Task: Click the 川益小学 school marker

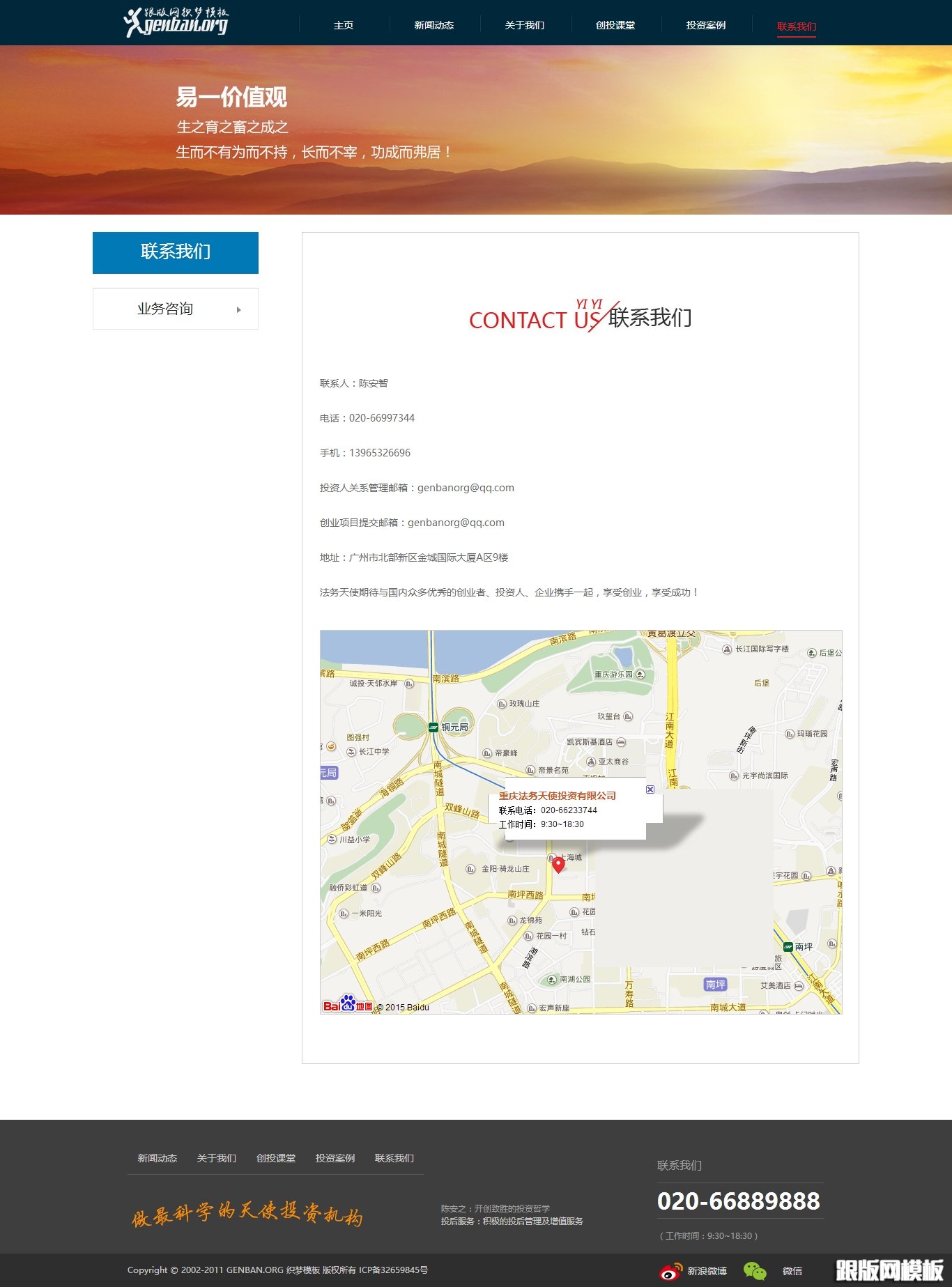Action: click(x=332, y=840)
